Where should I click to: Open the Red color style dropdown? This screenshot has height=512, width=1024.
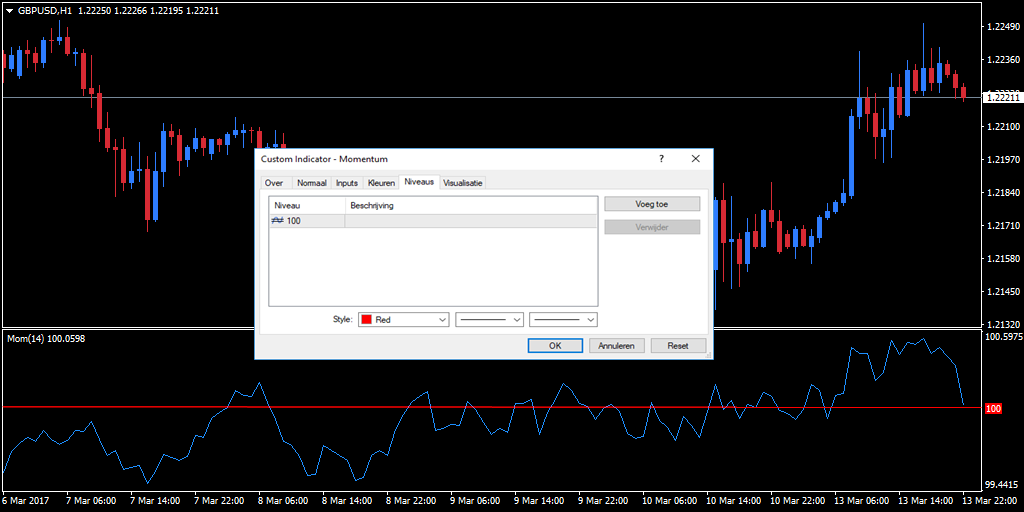point(404,320)
